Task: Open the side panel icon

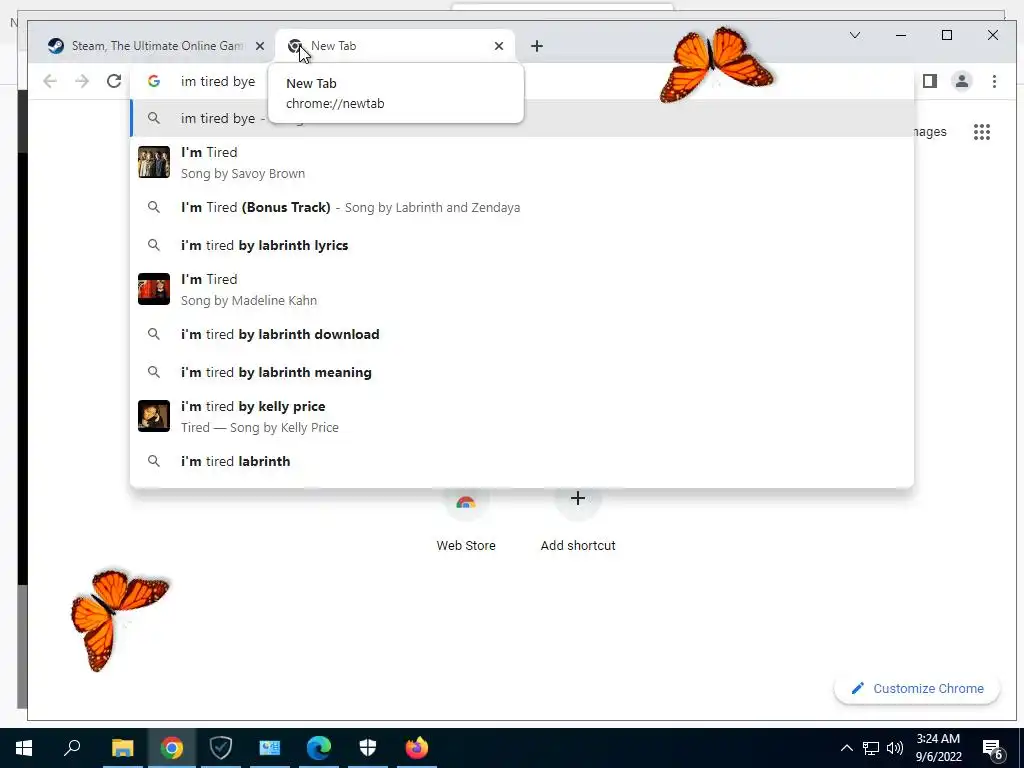Action: [x=929, y=81]
